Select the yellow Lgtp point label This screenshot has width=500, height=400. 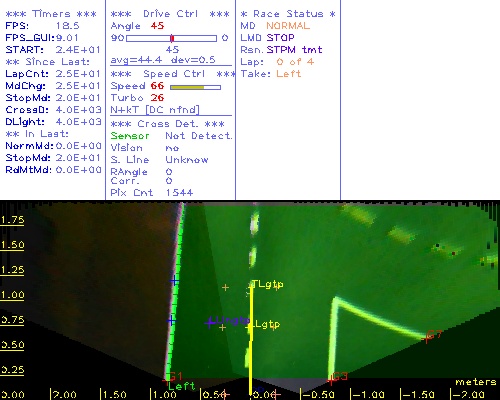tap(267, 324)
